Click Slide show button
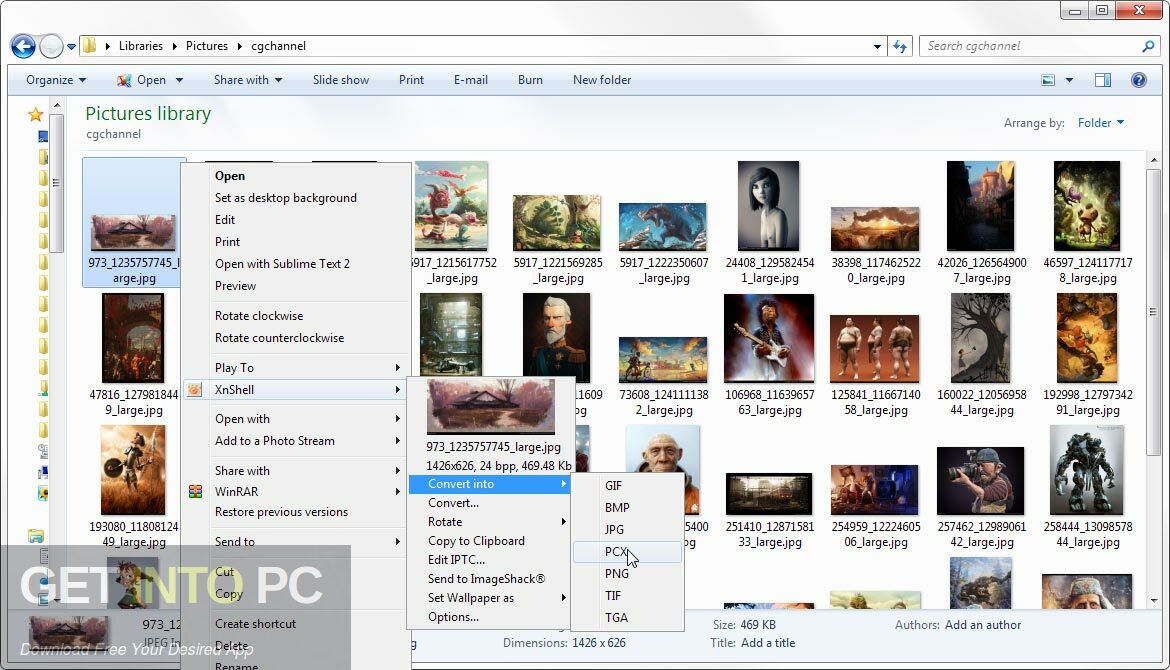The width and height of the screenshot is (1170, 670). [x=340, y=80]
